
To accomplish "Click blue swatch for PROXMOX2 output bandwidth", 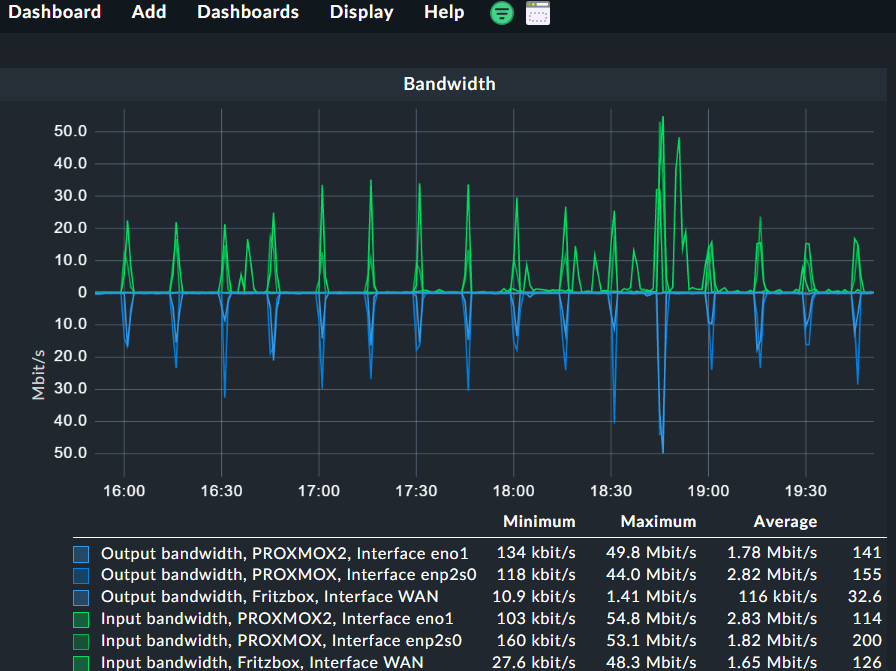I will [x=82, y=553].
